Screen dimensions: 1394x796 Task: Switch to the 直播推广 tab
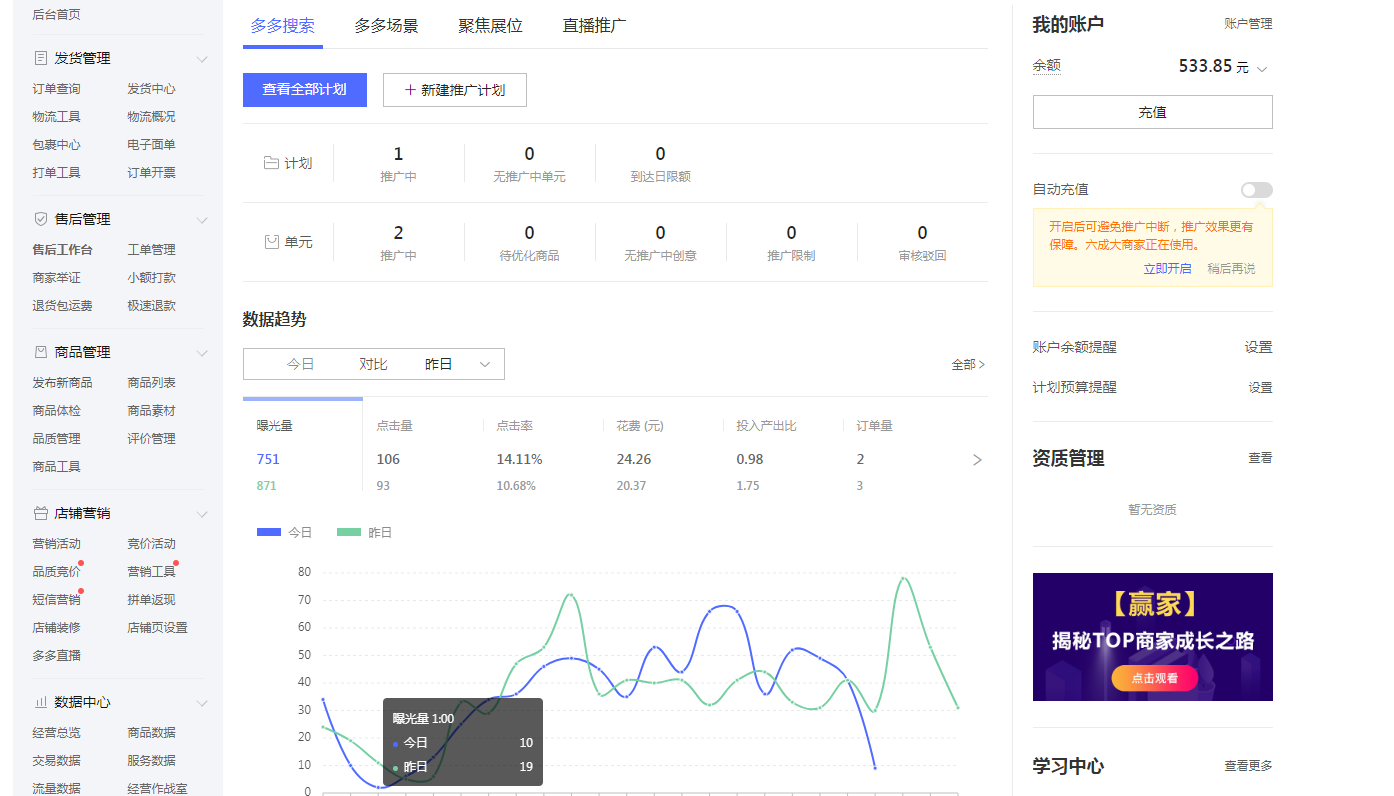[595, 26]
